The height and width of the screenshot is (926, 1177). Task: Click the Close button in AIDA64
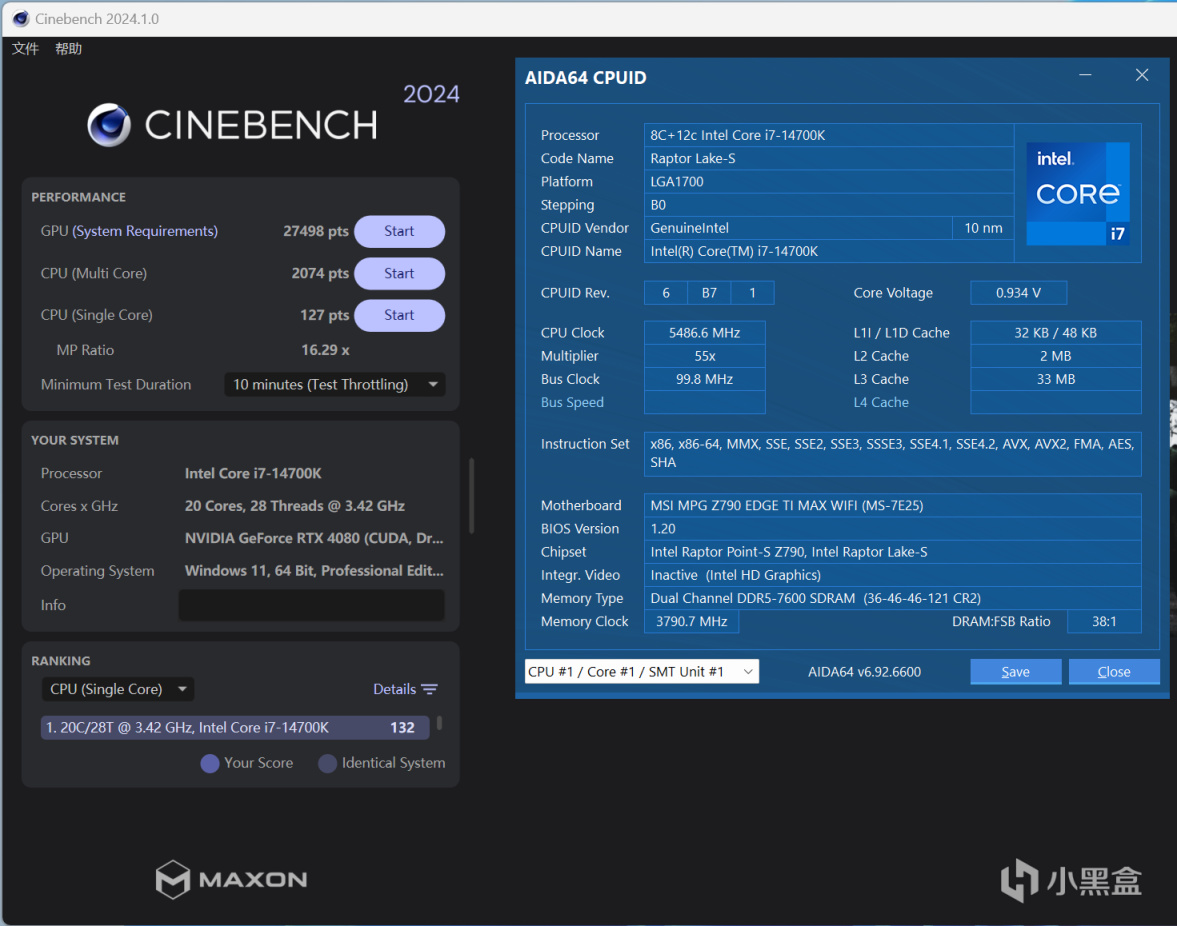(x=1114, y=672)
